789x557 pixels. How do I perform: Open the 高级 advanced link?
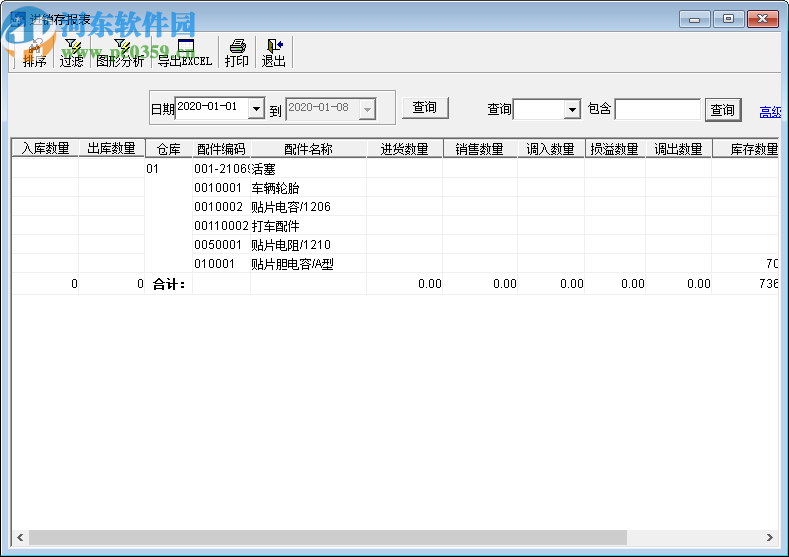click(770, 112)
